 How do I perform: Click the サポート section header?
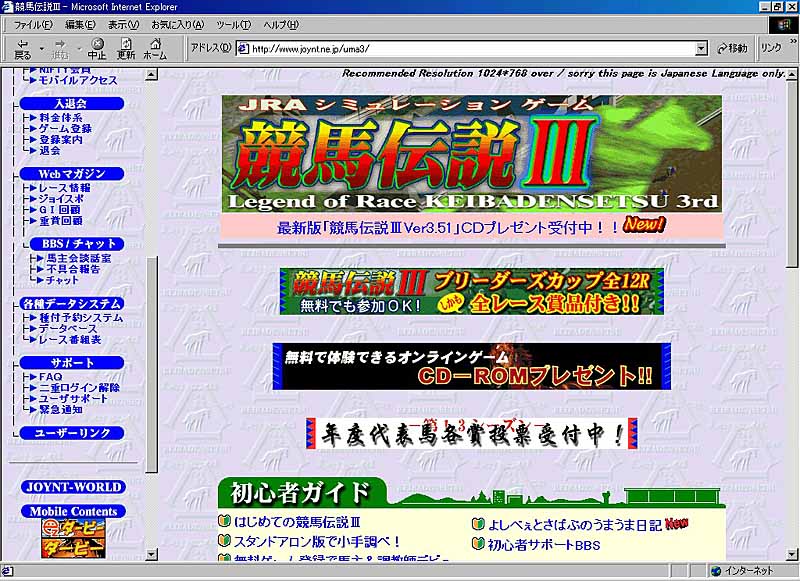point(71,363)
